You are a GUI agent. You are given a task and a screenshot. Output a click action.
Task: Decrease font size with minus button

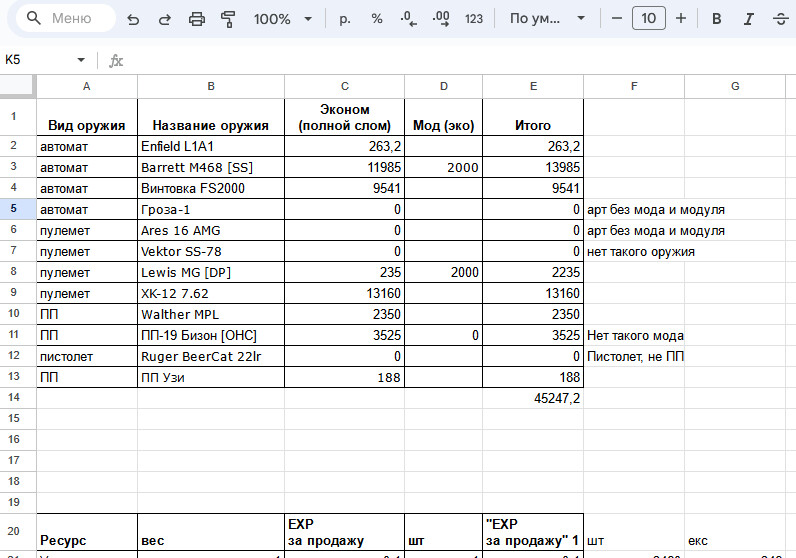tap(617, 19)
